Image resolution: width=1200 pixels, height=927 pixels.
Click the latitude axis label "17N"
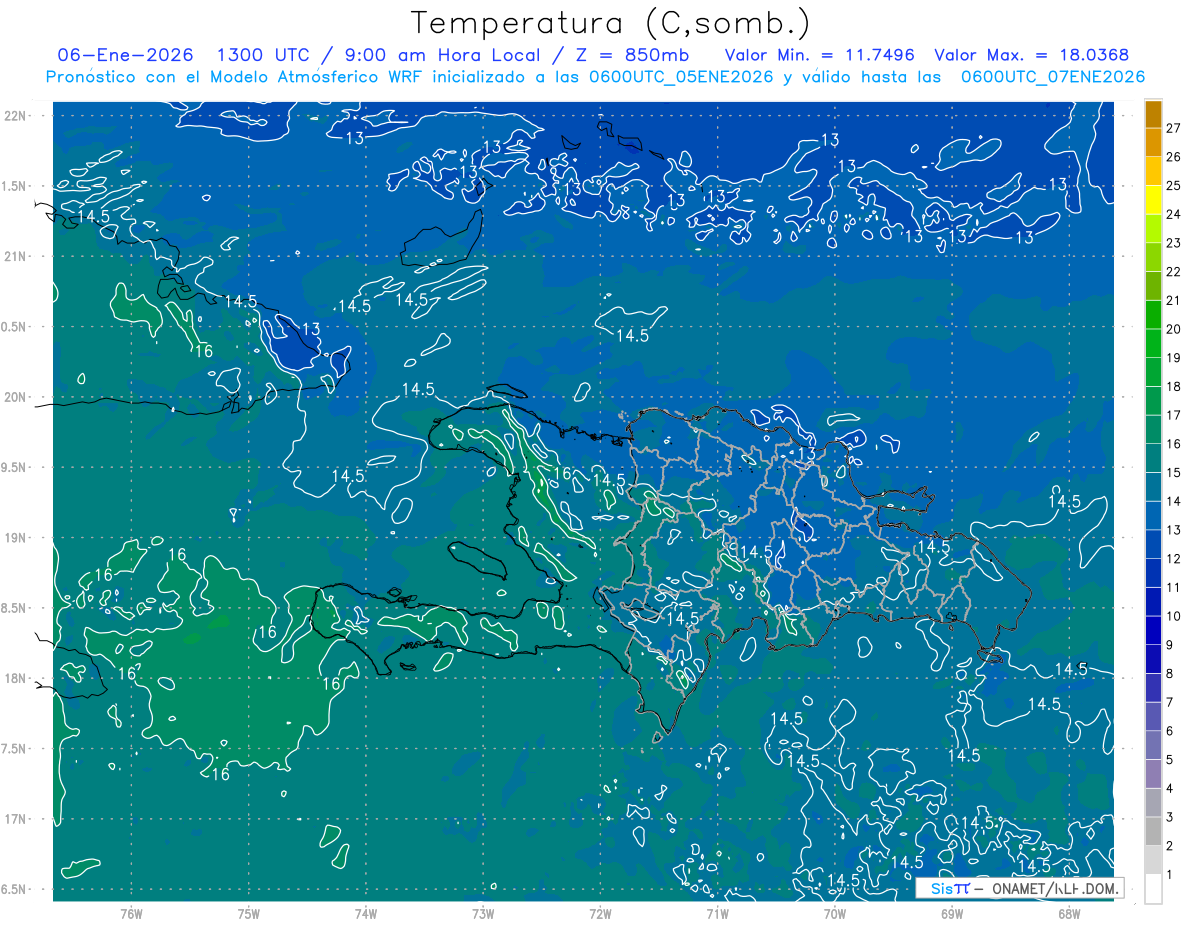[x=15, y=819]
